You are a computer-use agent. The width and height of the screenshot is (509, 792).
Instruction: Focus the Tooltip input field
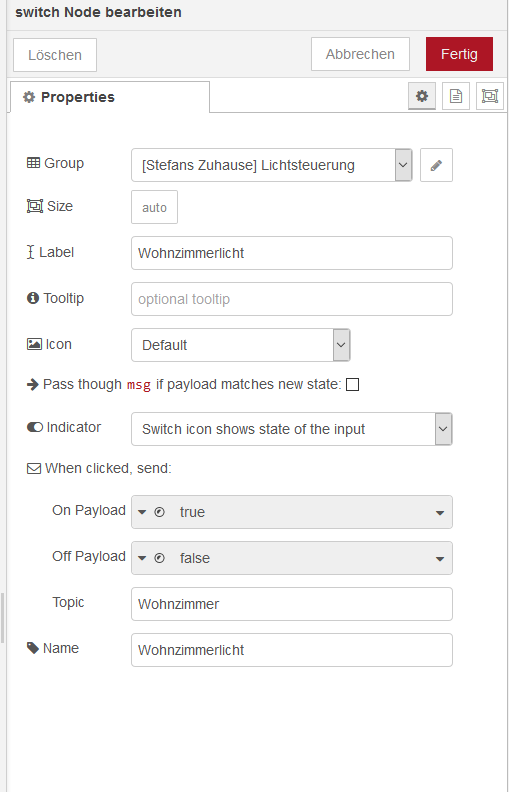pos(292,299)
